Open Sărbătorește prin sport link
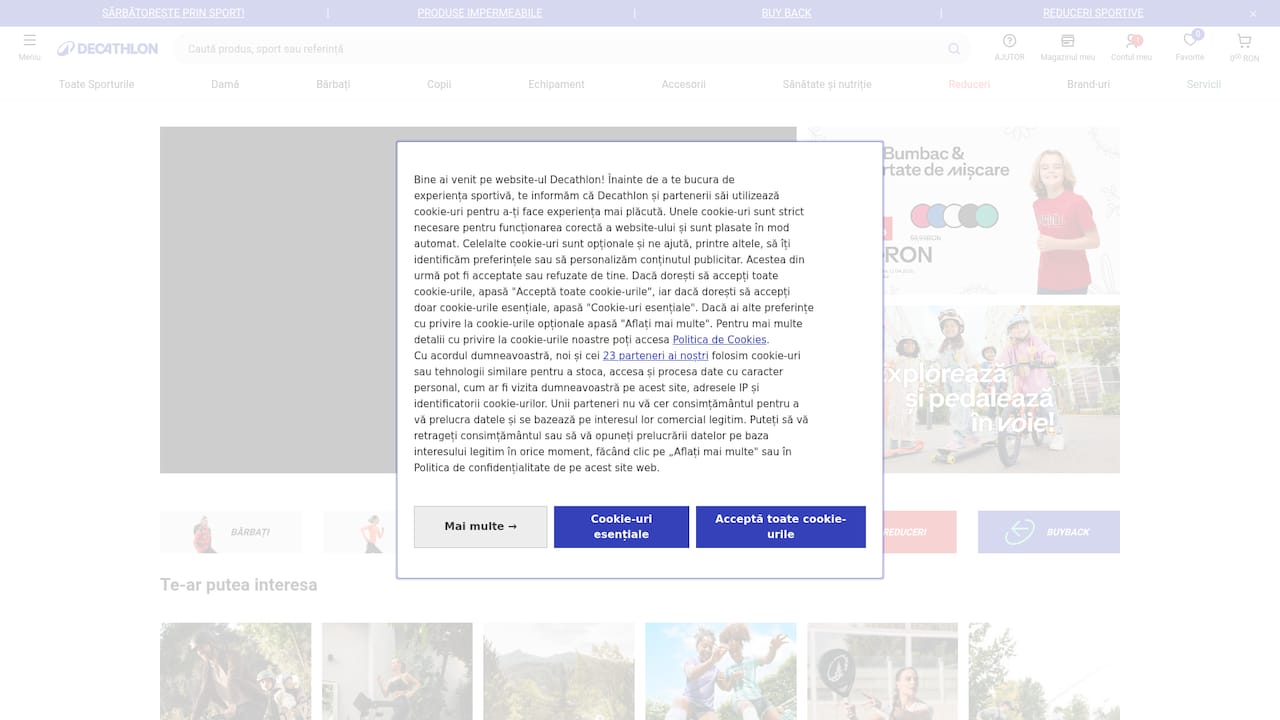 click(x=173, y=13)
